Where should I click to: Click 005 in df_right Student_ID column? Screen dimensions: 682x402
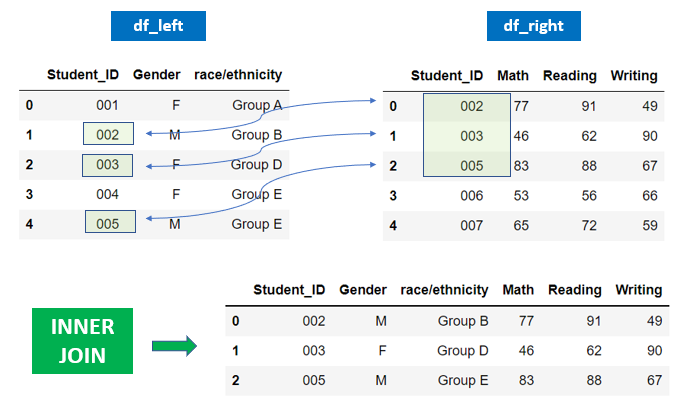tap(472, 164)
